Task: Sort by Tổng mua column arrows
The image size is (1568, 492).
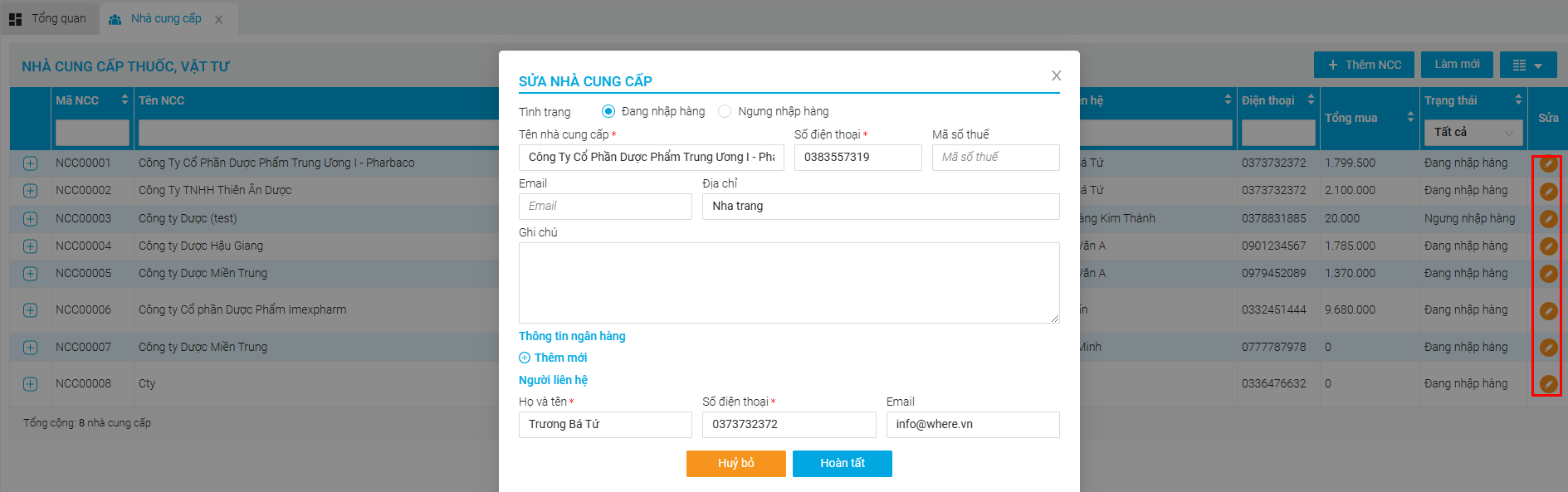Action: pos(1410,118)
